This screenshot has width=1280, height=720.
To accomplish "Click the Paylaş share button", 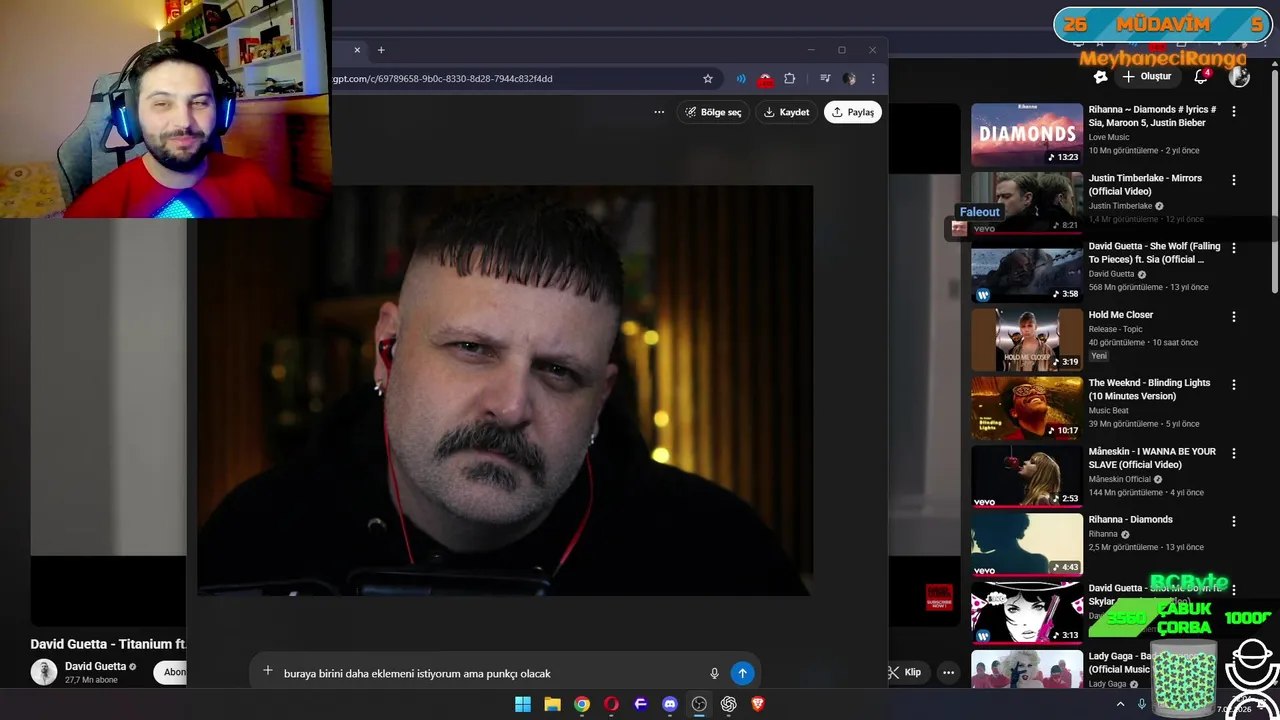I will point(853,112).
